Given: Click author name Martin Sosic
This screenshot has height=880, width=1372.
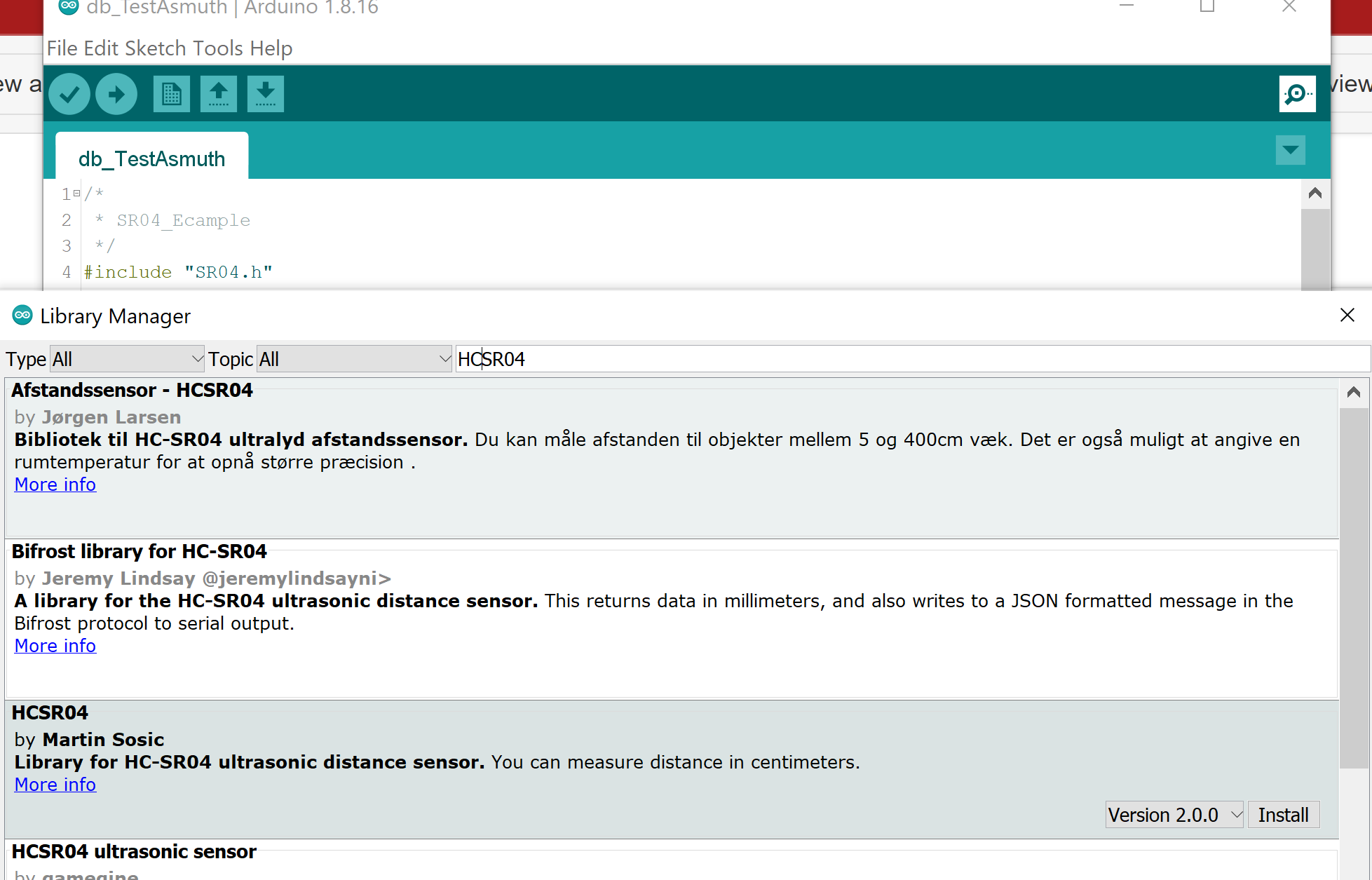Looking at the screenshot, I should click(103, 740).
